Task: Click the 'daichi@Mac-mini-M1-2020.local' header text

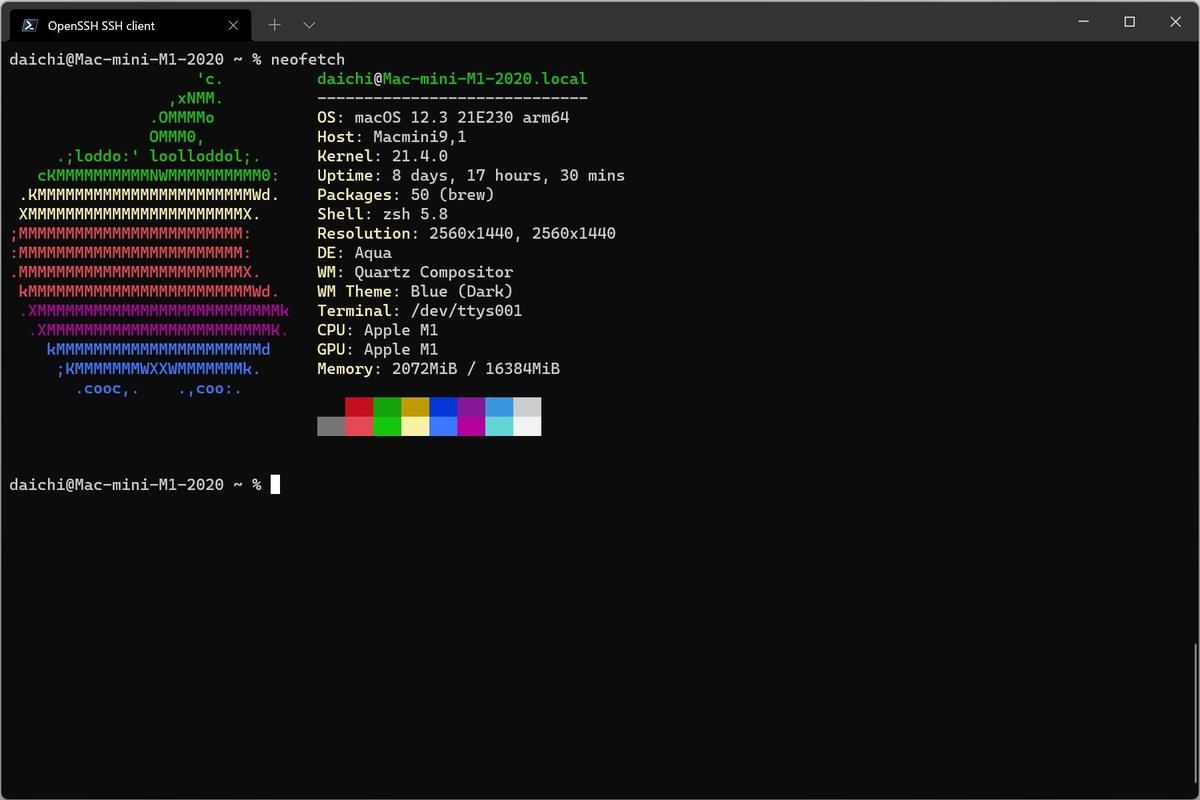Action: tap(452, 79)
